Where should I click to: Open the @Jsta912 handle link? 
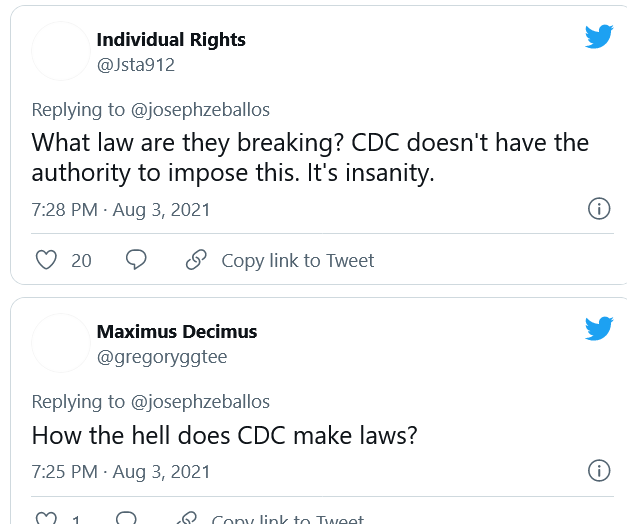coord(136,65)
